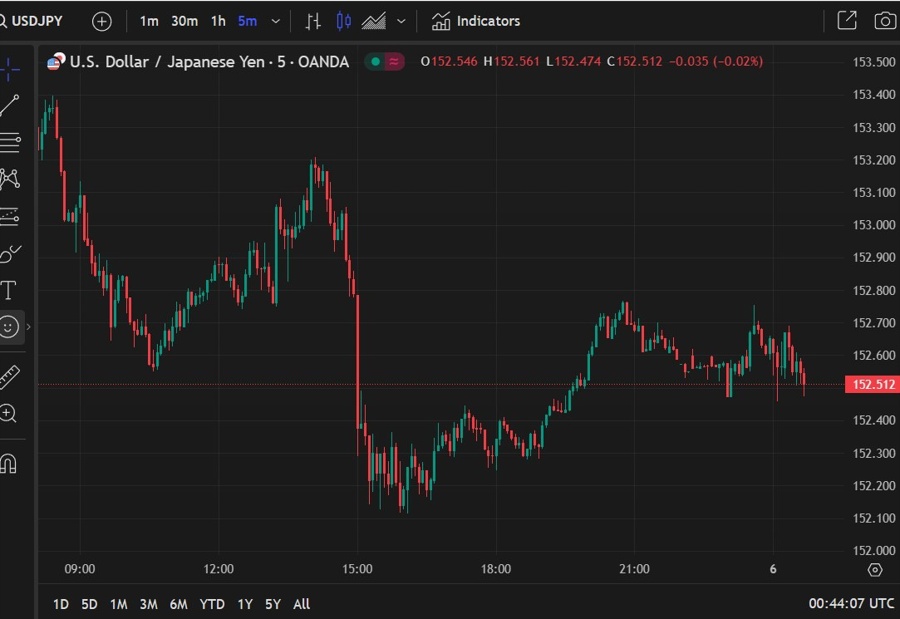The image size is (900, 619).
Task: Click the close value C152.512
Action: [634, 61]
